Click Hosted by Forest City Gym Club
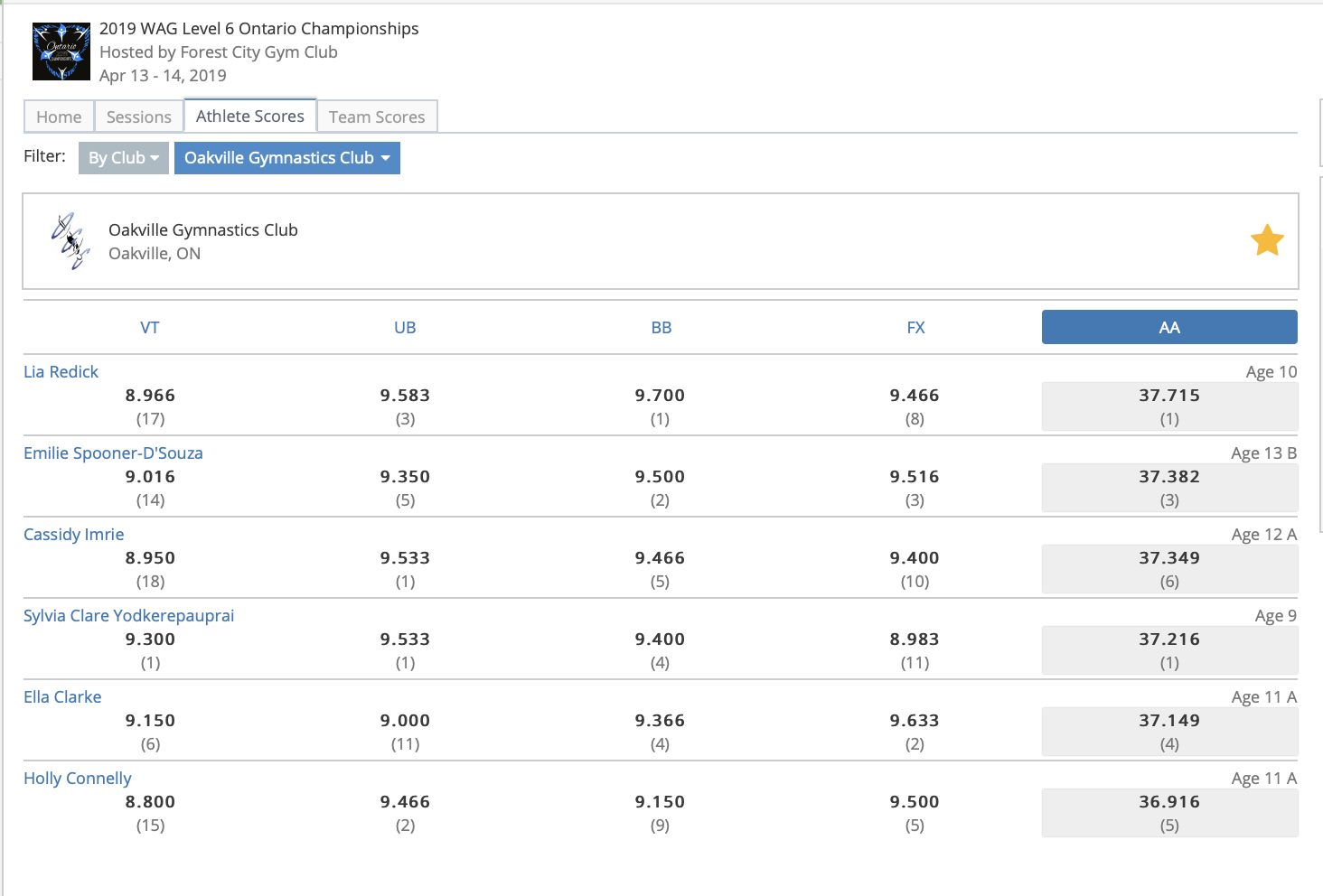 coord(219,52)
